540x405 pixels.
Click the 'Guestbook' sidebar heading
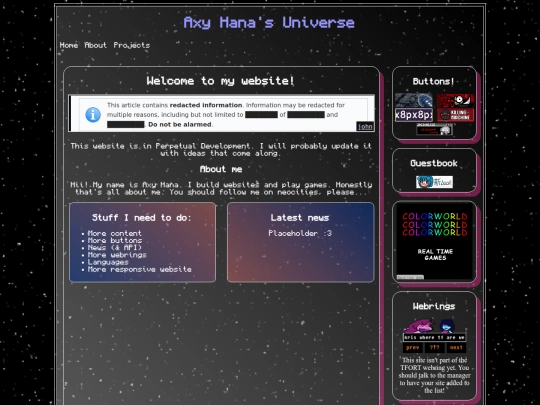(434, 163)
